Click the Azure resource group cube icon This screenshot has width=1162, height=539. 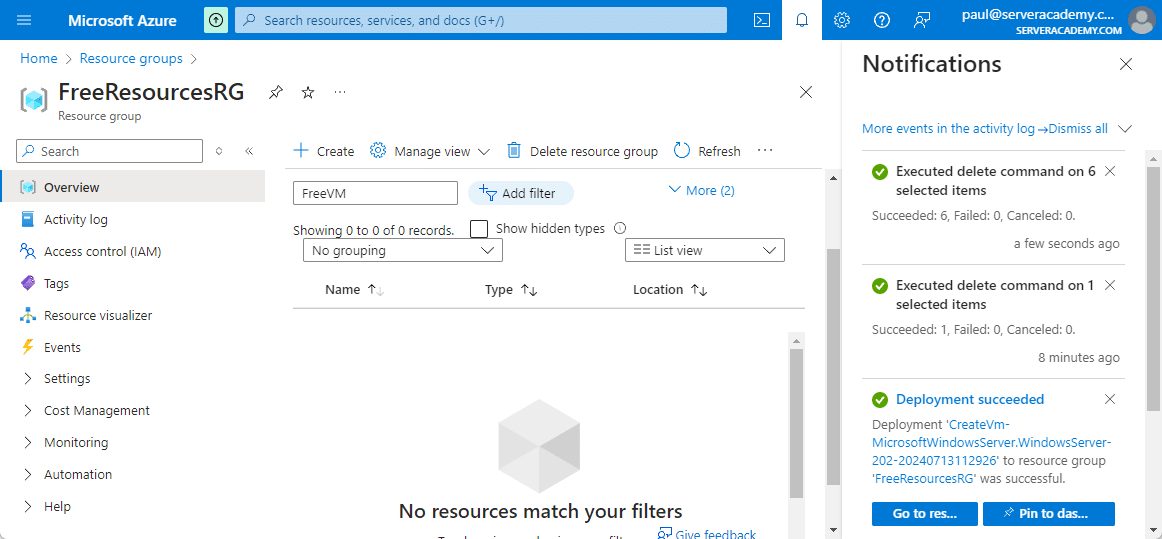[34, 100]
